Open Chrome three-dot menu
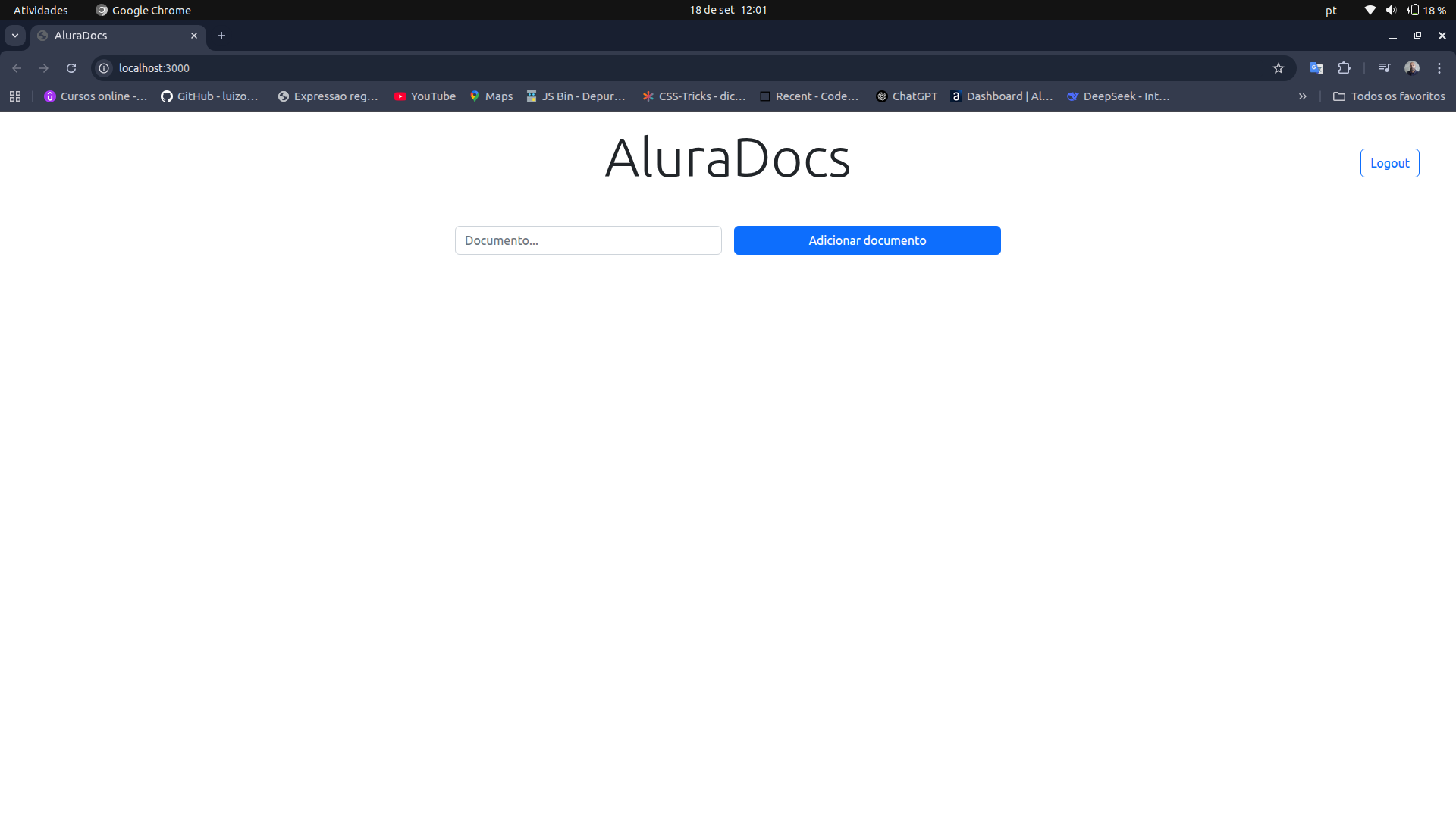Image resolution: width=1456 pixels, height=819 pixels. point(1439,68)
